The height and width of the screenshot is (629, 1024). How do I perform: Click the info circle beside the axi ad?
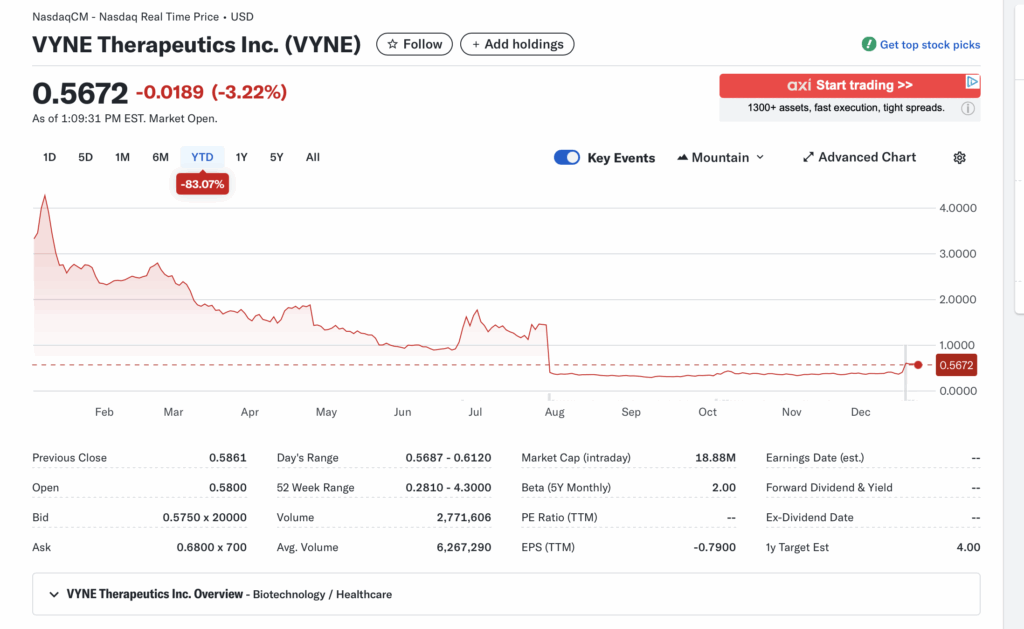pyautogui.click(x=966, y=107)
